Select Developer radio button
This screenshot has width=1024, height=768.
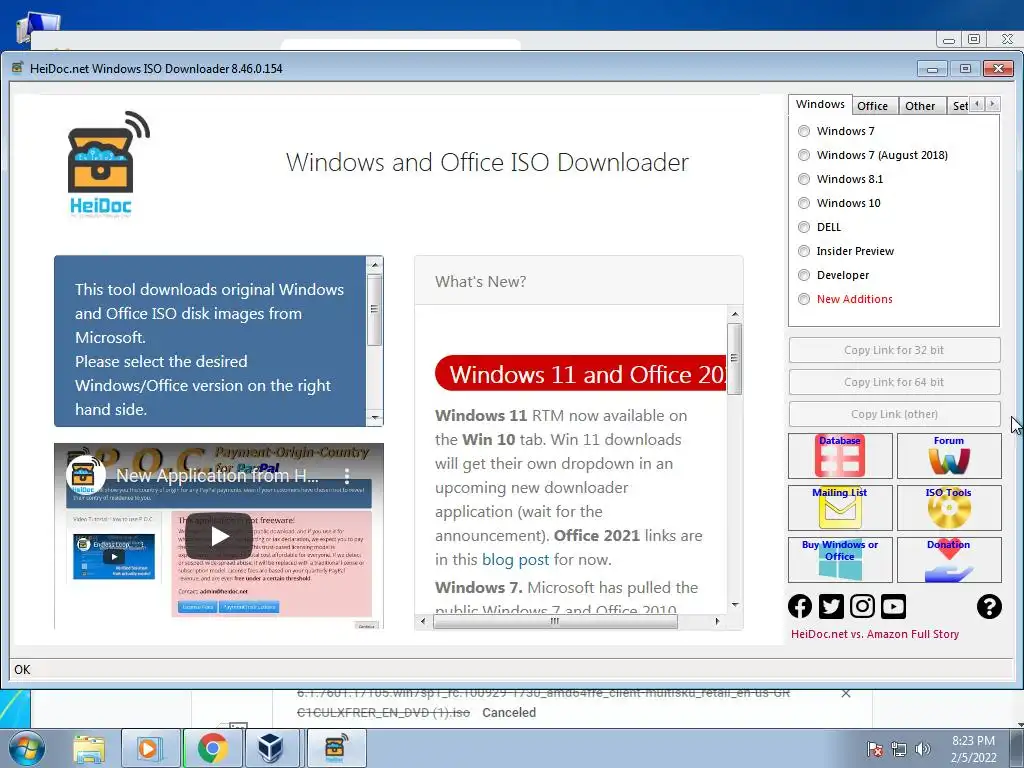click(804, 276)
